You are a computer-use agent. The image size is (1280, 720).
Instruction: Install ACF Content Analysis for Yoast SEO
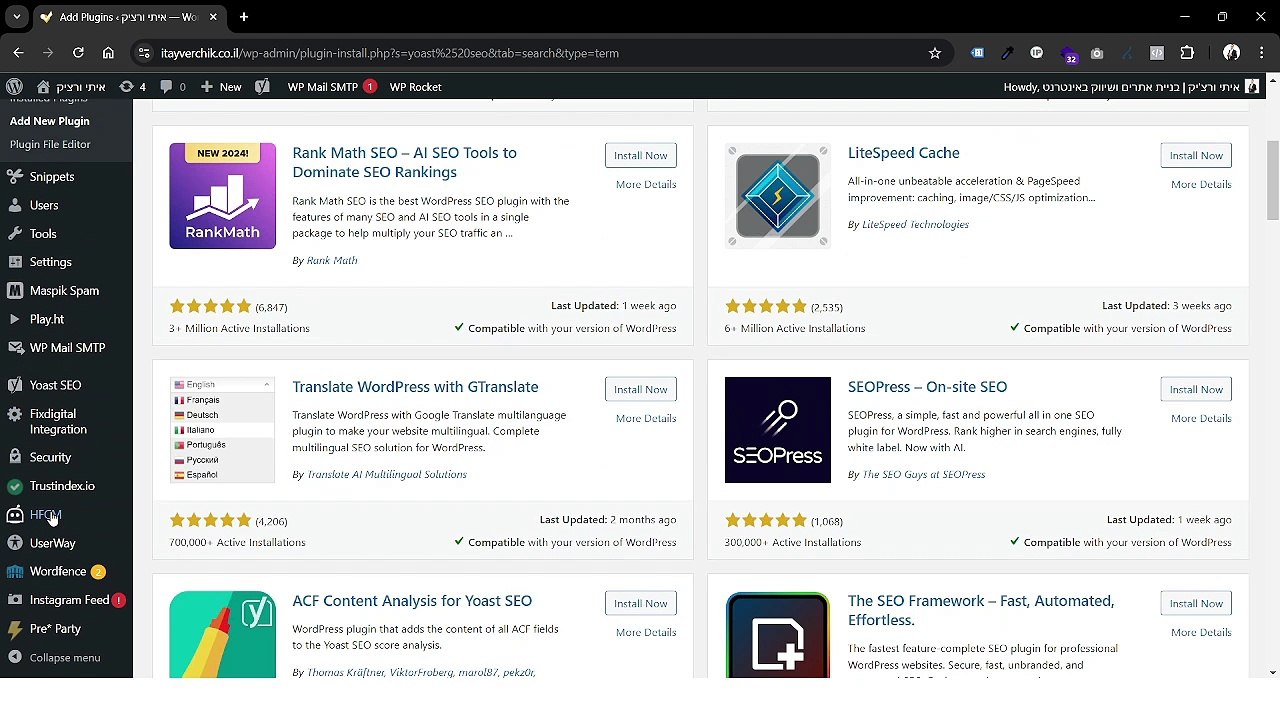[x=640, y=603]
